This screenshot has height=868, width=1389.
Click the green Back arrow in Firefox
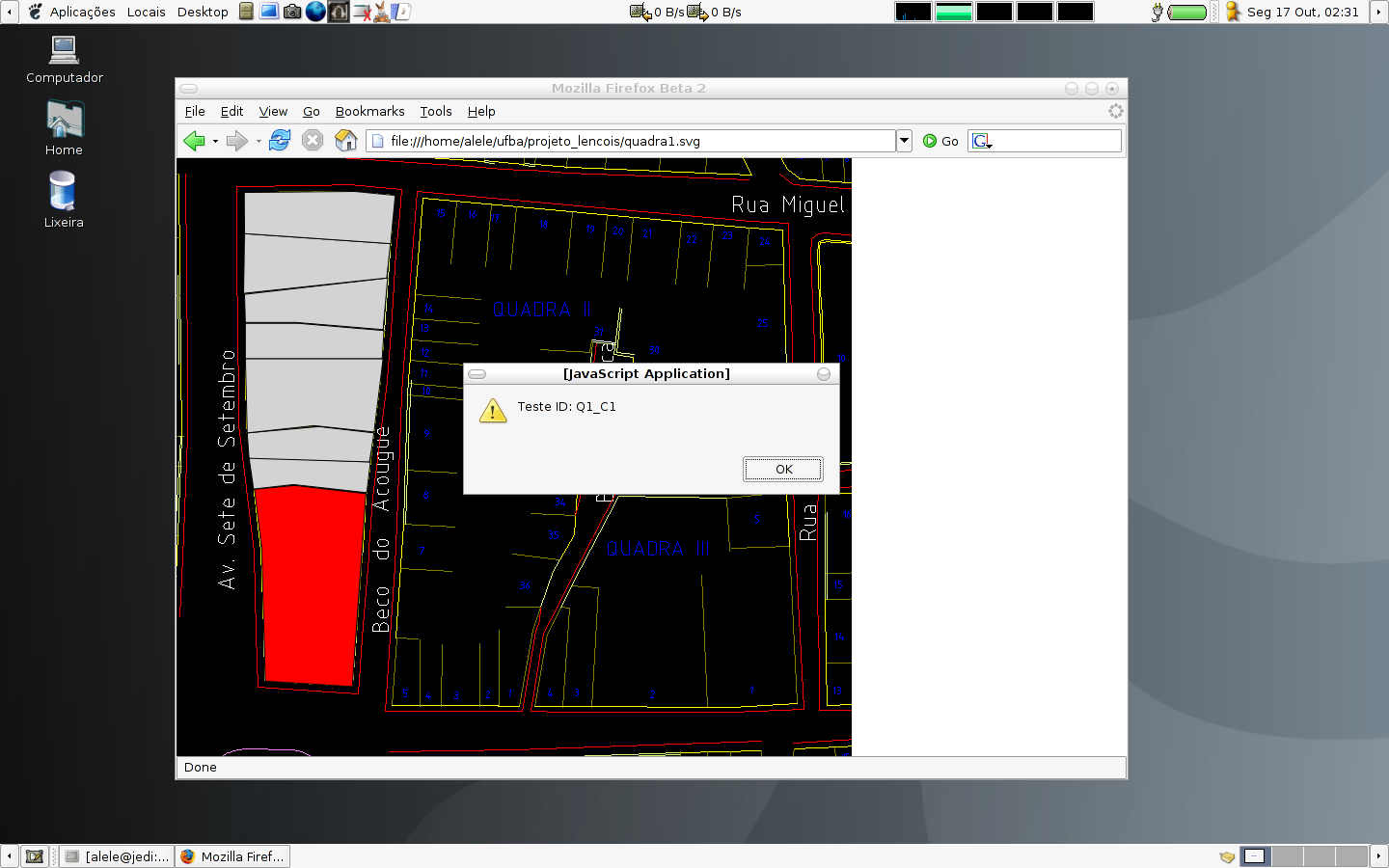[x=194, y=141]
